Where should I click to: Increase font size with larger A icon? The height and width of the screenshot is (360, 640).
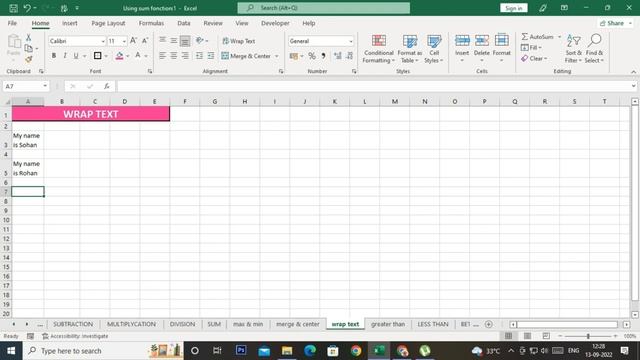click(x=133, y=41)
